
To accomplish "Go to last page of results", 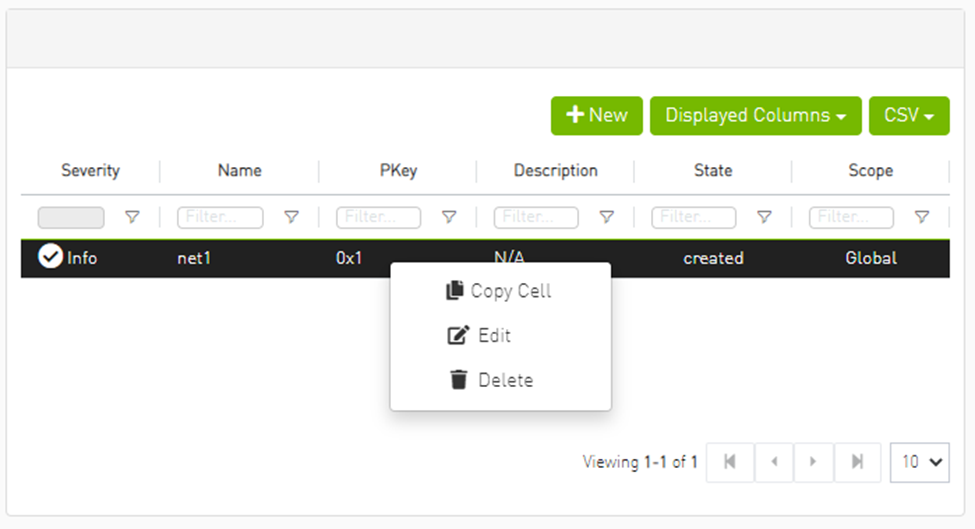I will click(857, 462).
